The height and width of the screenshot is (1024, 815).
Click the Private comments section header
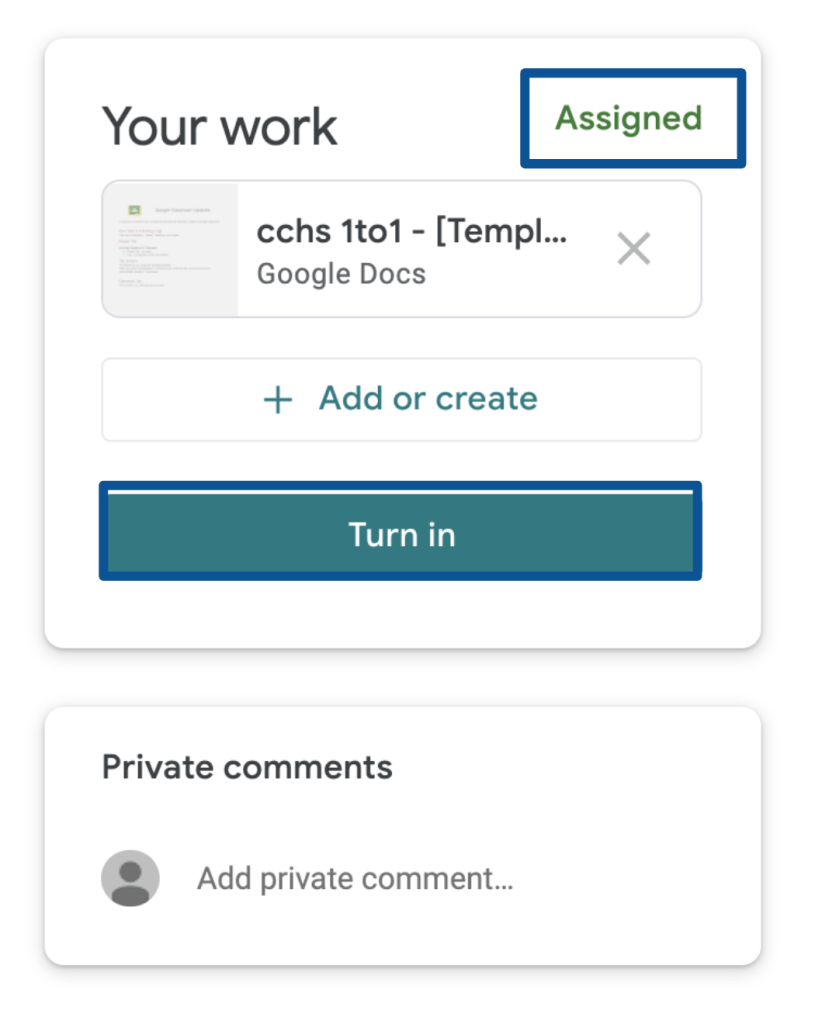(245, 767)
